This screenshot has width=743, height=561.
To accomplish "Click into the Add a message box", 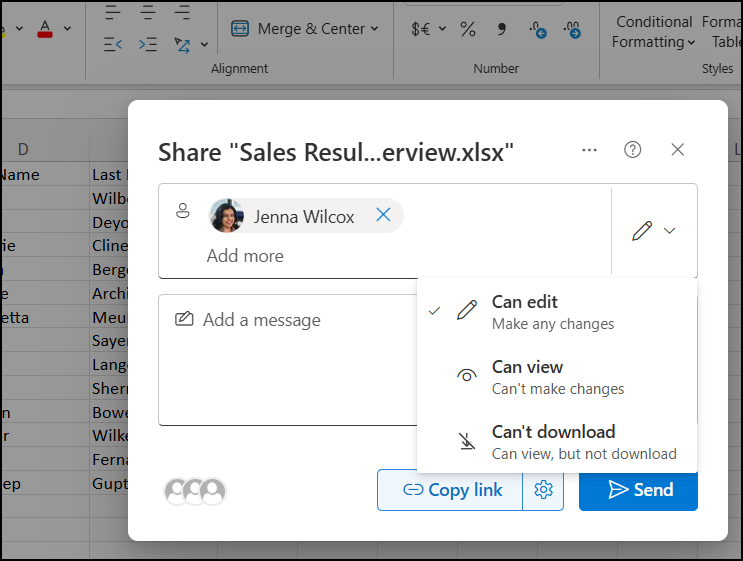I will pos(288,360).
